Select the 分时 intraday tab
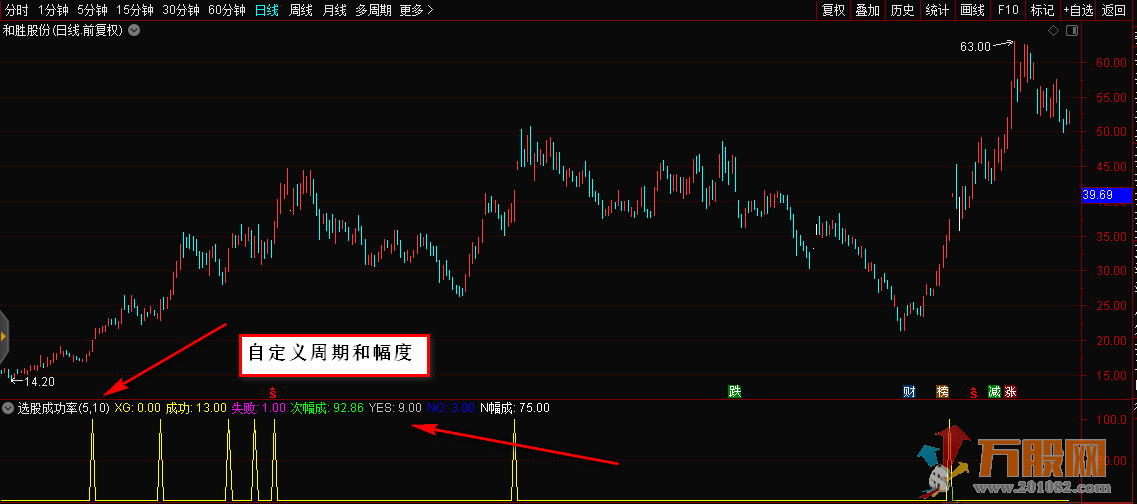Screen dimensions: 1137x504 (17, 10)
